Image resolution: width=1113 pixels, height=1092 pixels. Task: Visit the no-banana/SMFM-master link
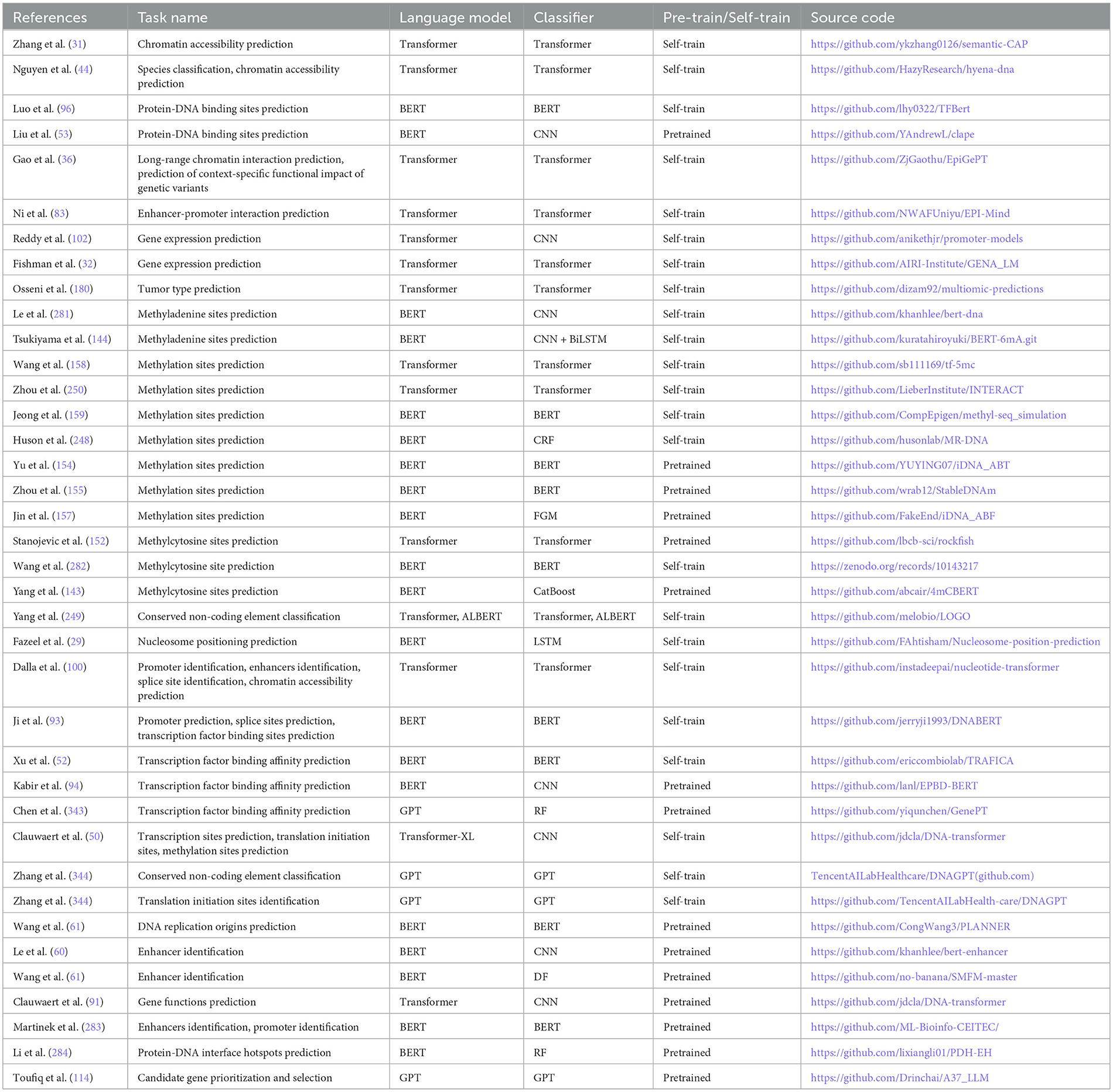pos(914,977)
